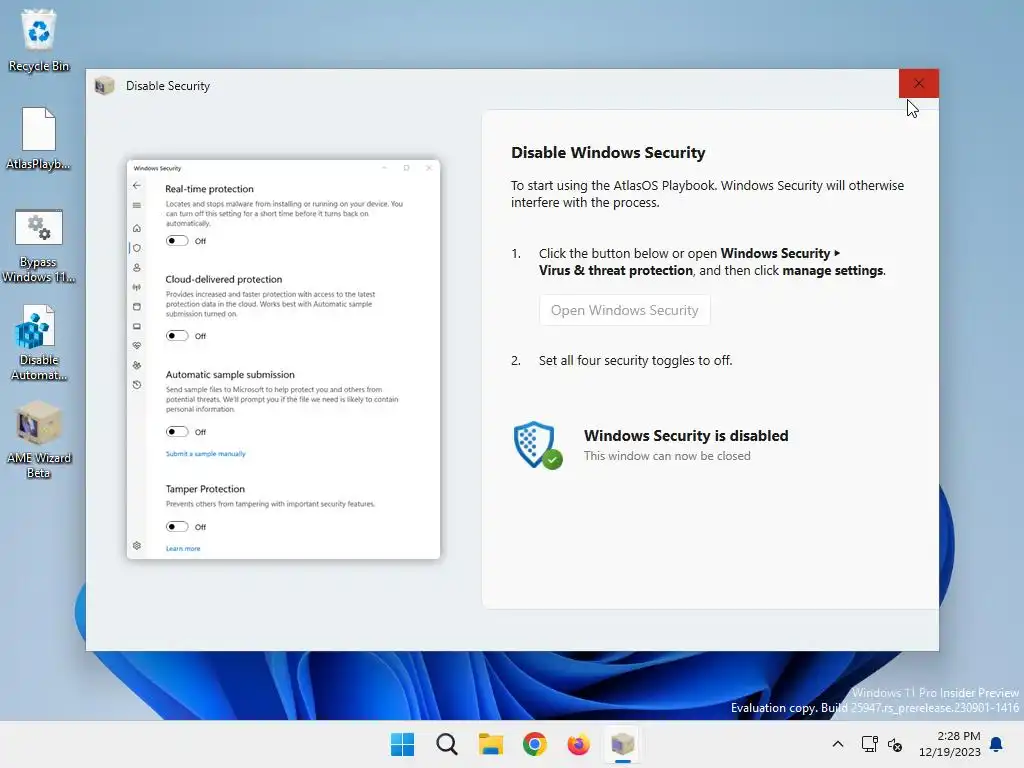Viewport: 1024px width, 768px height.
Task: Click the network icon in system tray
Action: [869, 744]
